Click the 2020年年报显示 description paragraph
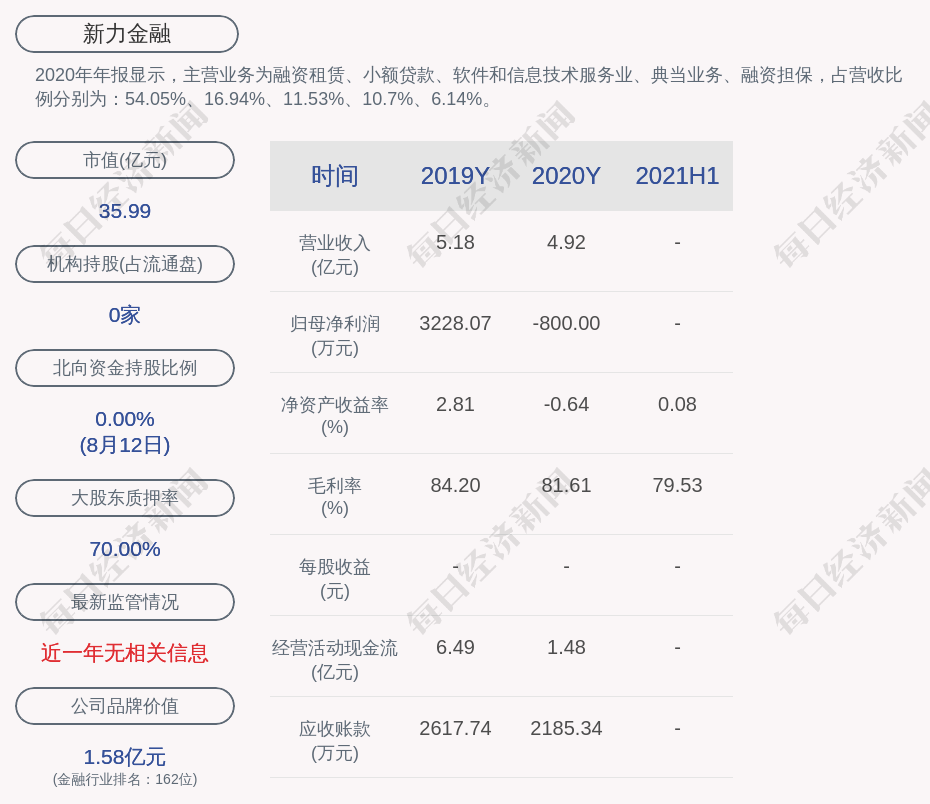 [x=469, y=87]
